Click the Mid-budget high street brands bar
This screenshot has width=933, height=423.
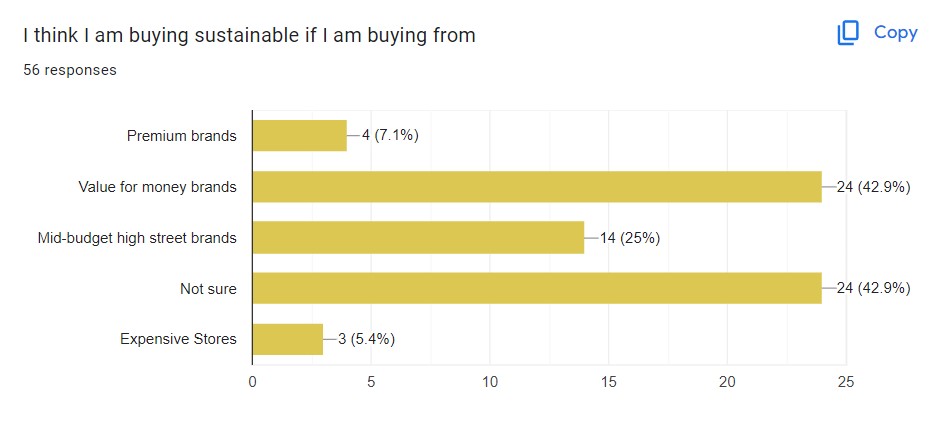pyautogui.click(x=417, y=238)
